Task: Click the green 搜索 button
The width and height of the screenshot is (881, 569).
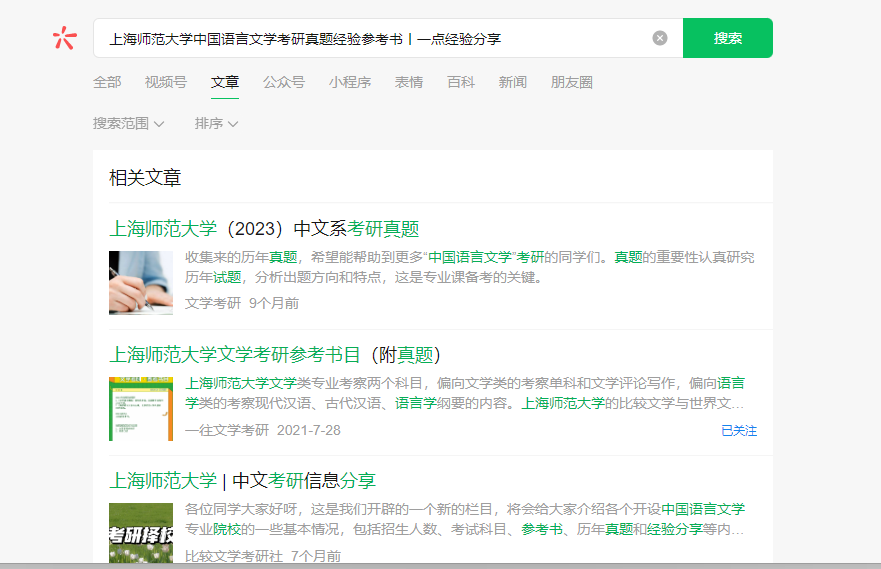Action: [728, 38]
